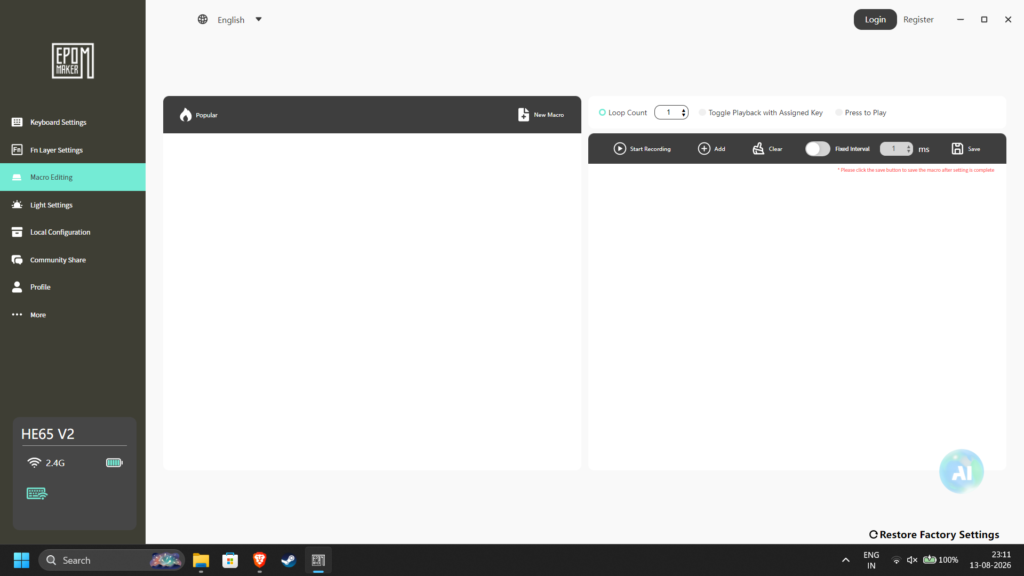Click the teal keyboard device icon

[37, 493]
